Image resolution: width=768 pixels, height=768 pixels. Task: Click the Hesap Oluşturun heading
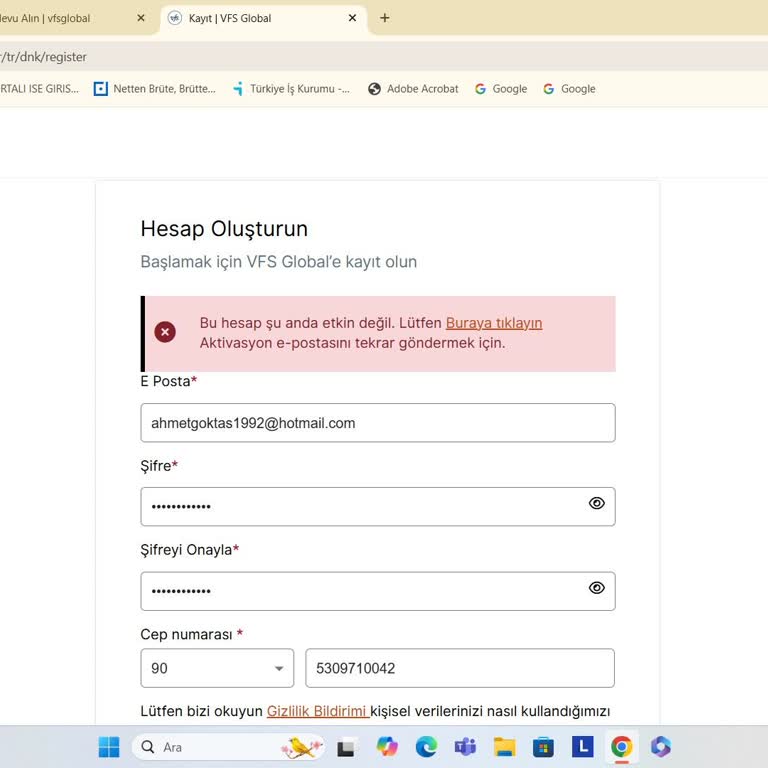[224, 229]
